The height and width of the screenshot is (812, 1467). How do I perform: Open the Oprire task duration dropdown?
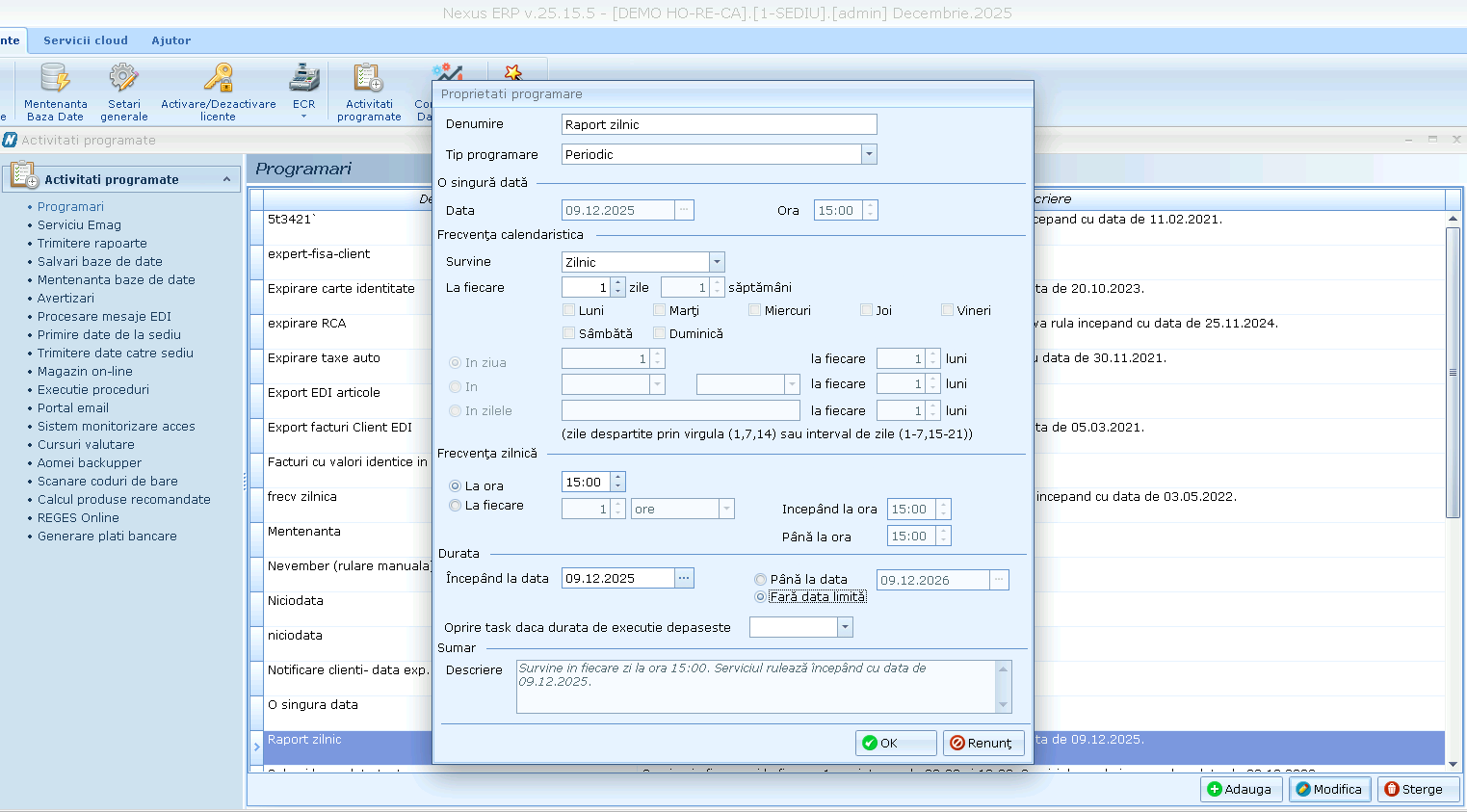click(845, 627)
